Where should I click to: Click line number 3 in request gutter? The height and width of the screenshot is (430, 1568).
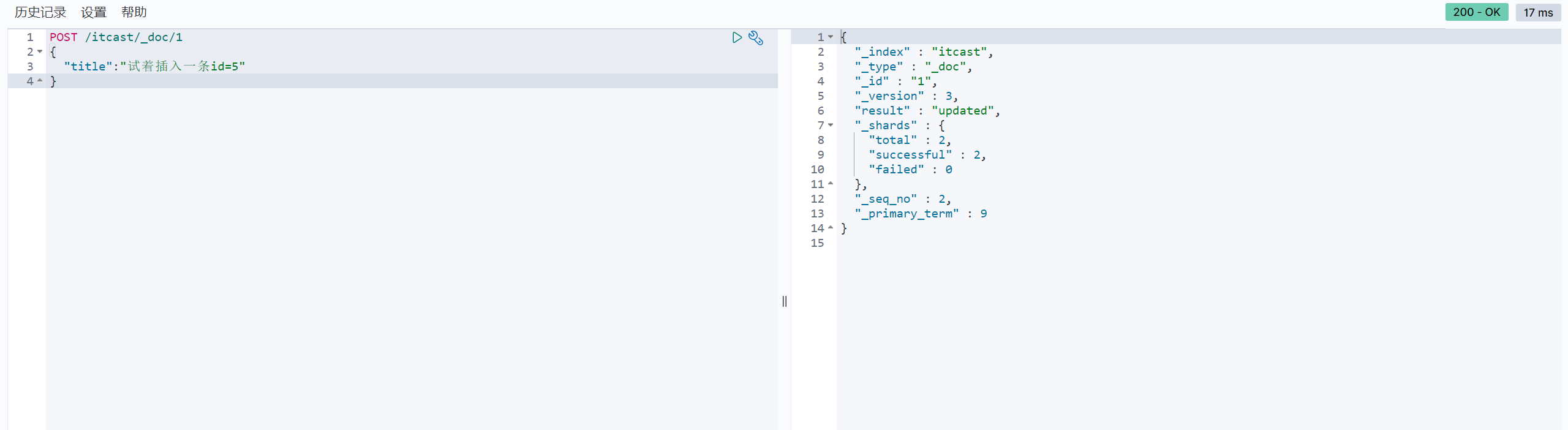pyautogui.click(x=30, y=66)
